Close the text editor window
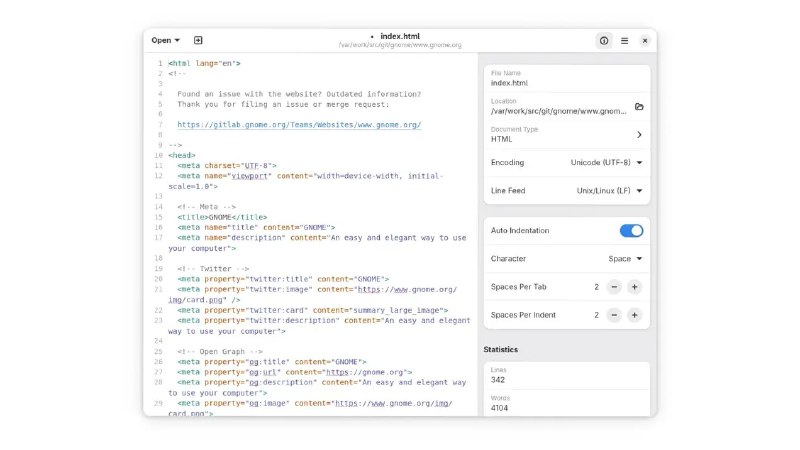 [645, 41]
